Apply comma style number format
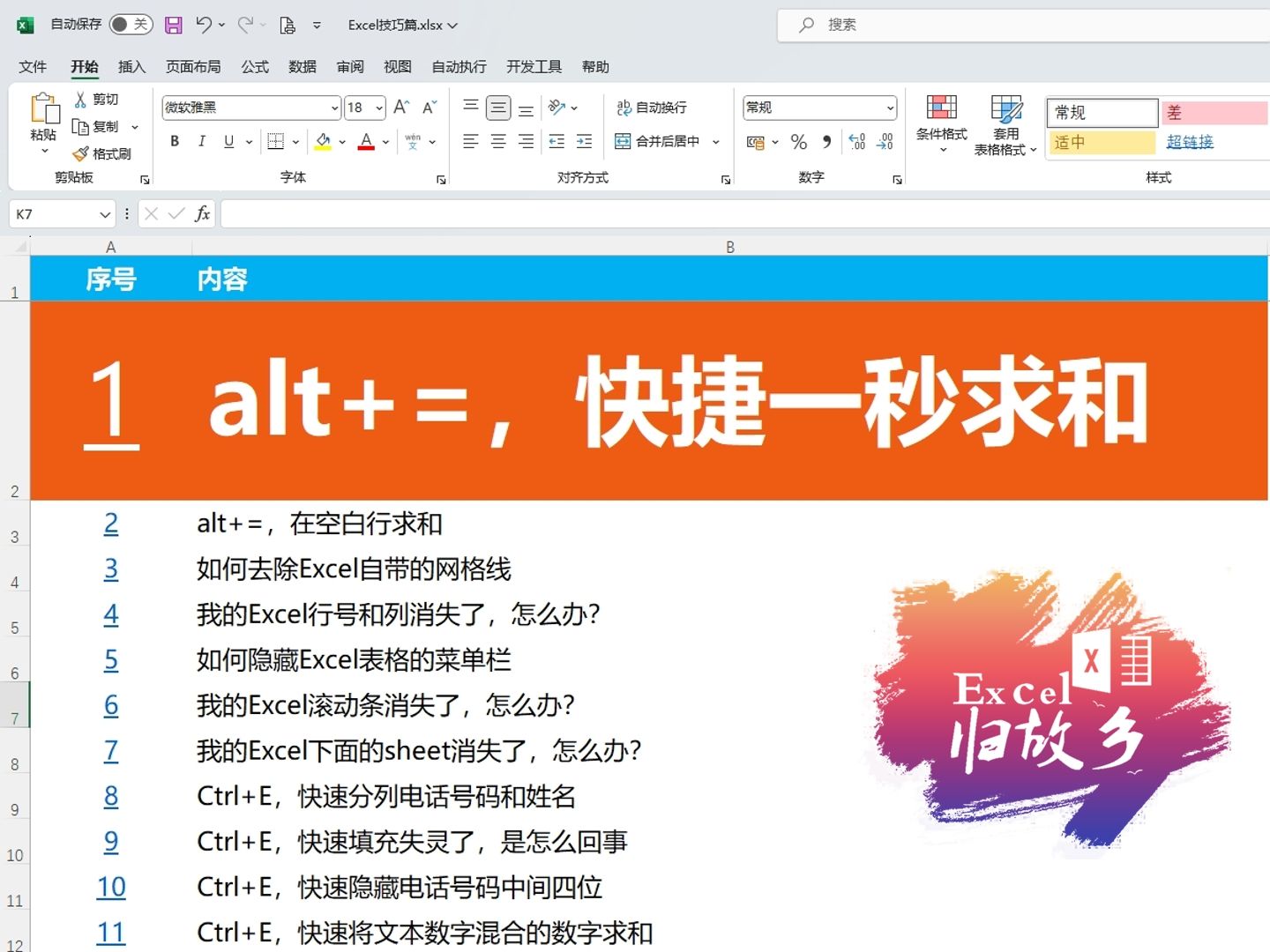Screen dimensions: 1270x952 (826, 142)
